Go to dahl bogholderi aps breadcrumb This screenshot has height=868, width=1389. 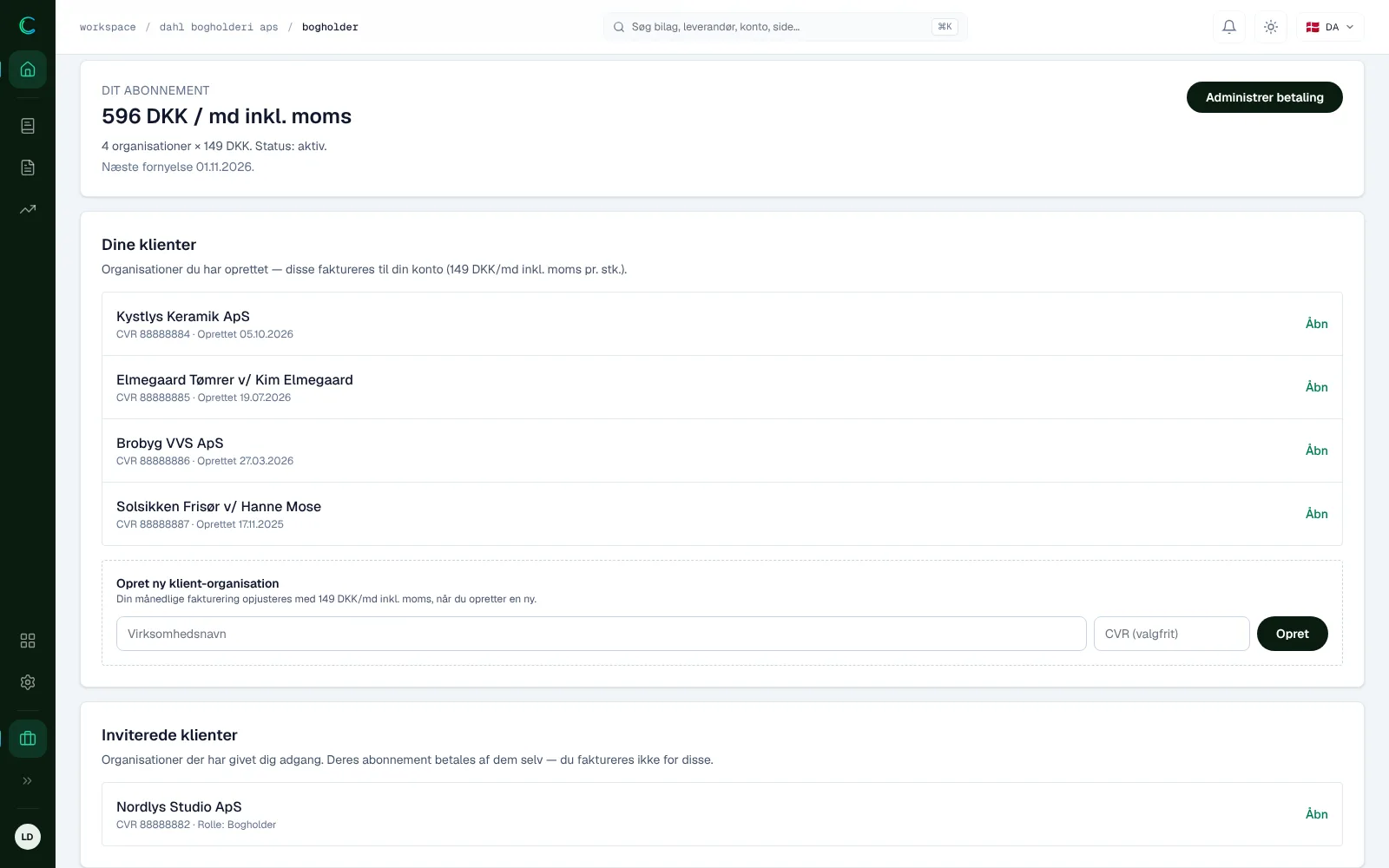point(219,27)
